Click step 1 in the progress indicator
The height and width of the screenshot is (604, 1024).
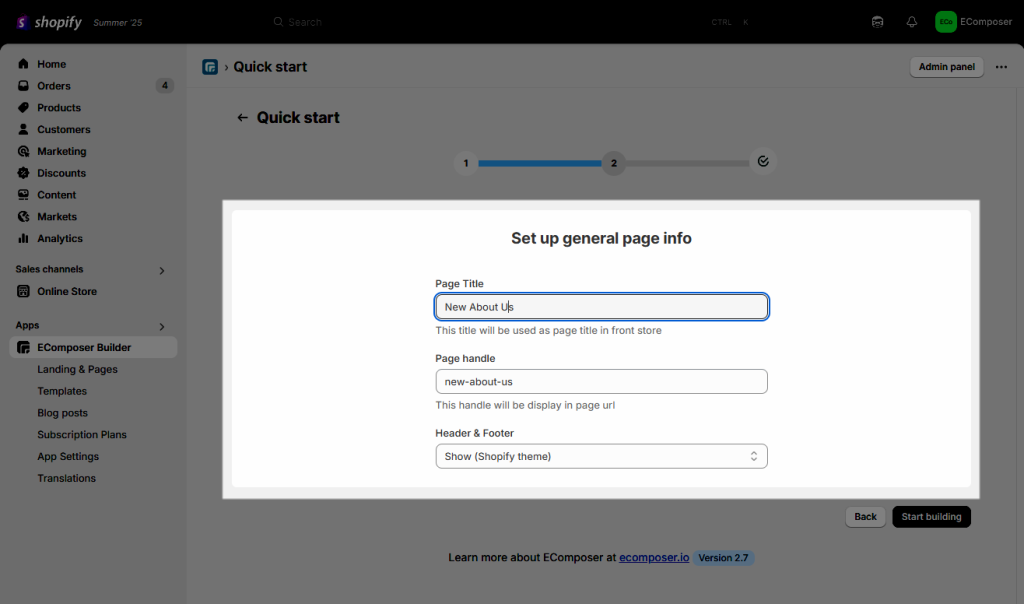pos(466,163)
